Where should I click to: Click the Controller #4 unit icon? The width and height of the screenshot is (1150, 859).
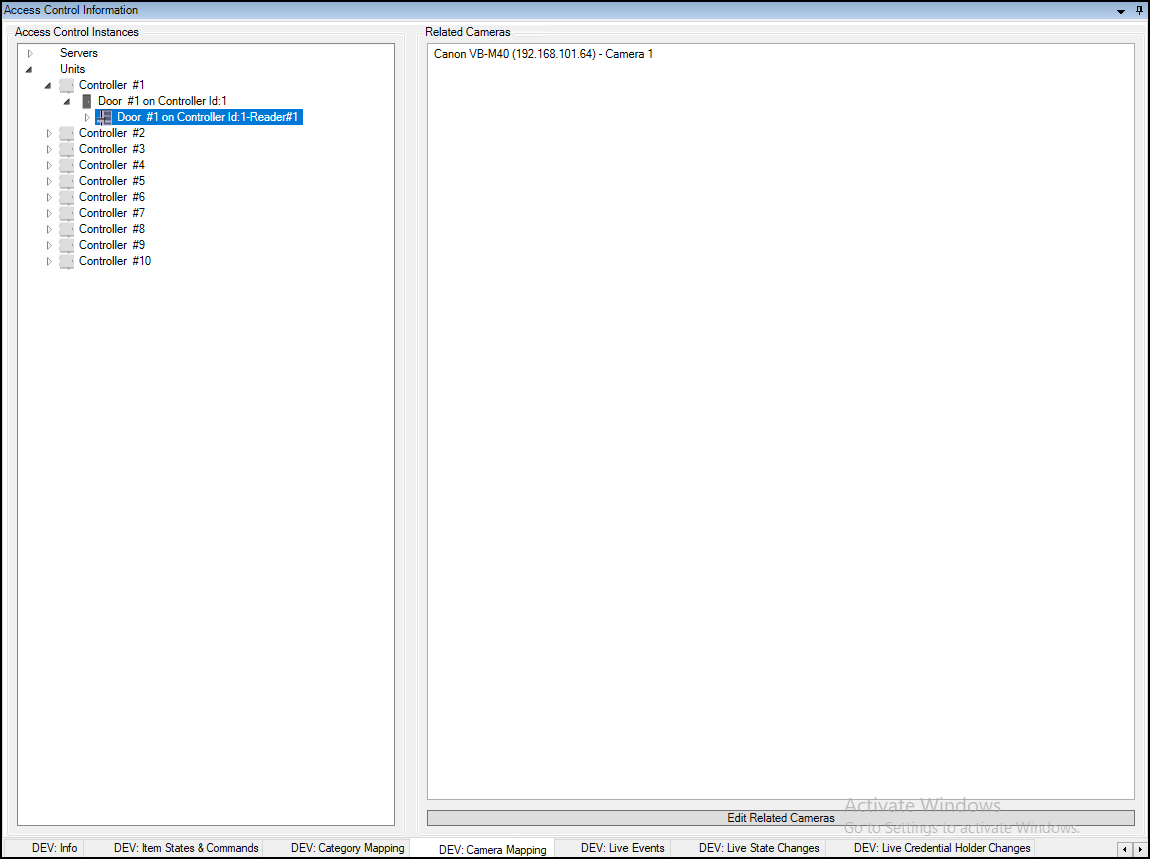(x=66, y=164)
